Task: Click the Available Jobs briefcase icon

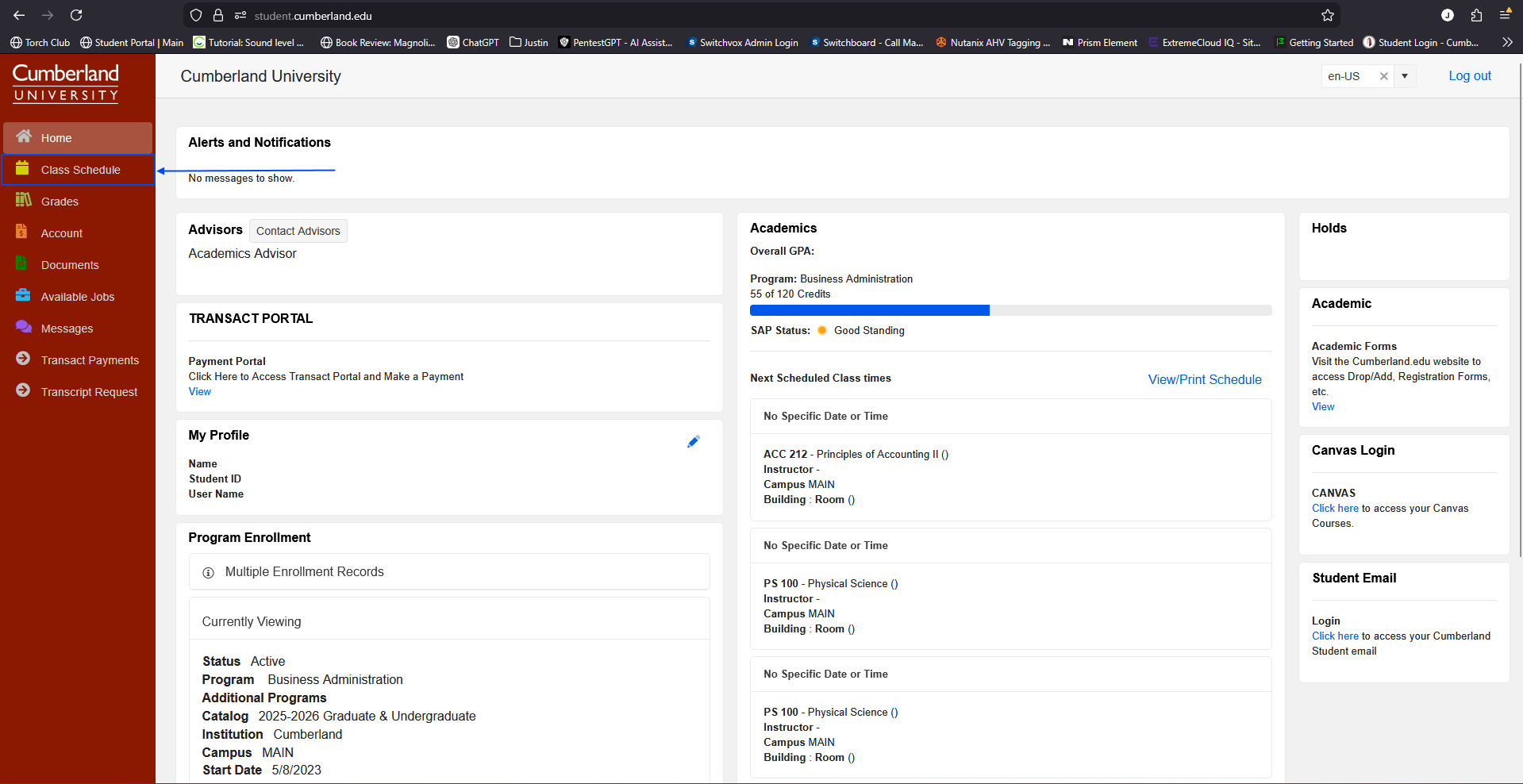Action: (23, 295)
